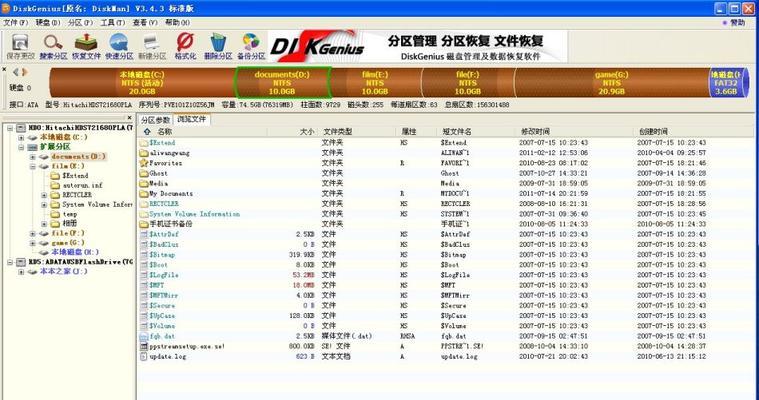
Task: Click the temp folder icon in tree
Action: tap(55, 214)
